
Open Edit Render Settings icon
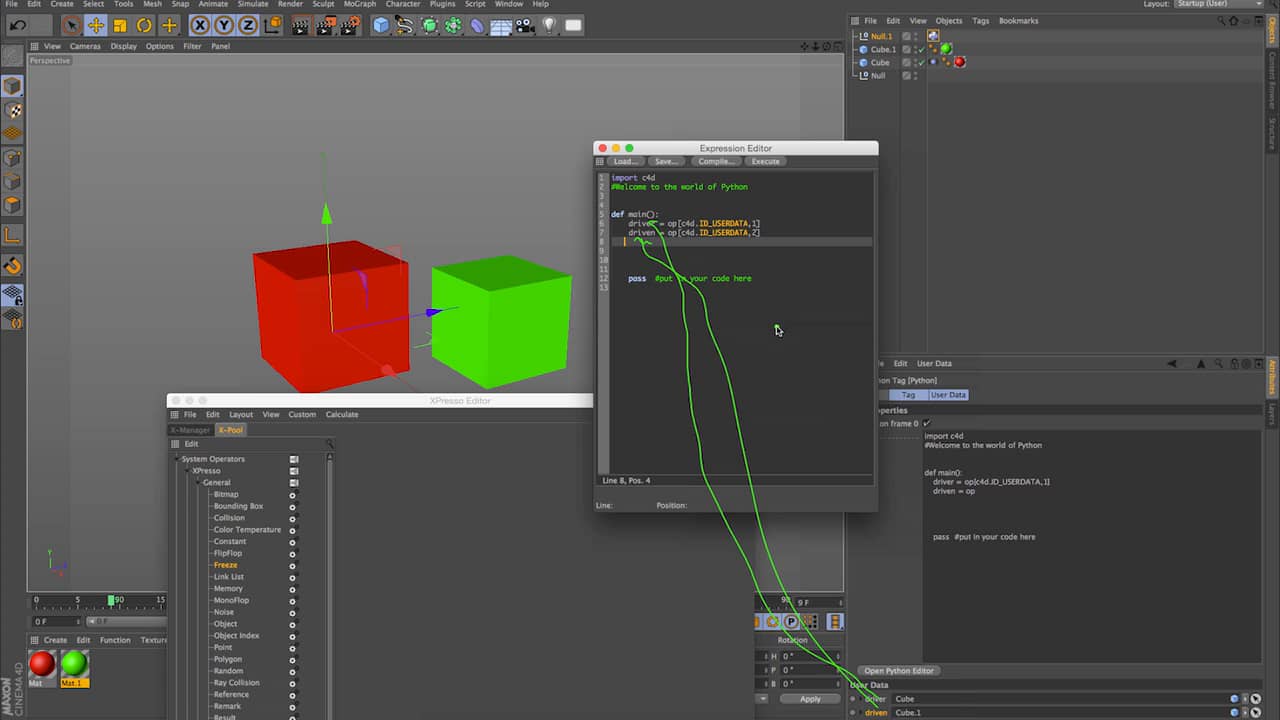(349, 25)
